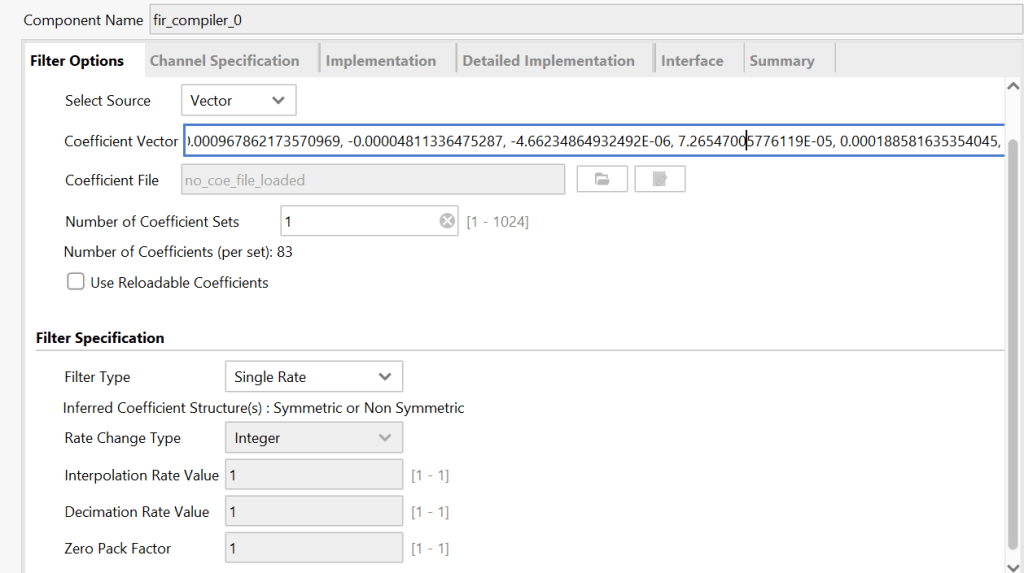Viewport: 1024px width, 573px height.
Task: Click the Interpolation Rate Value field
Action: (x=314, y=475)
